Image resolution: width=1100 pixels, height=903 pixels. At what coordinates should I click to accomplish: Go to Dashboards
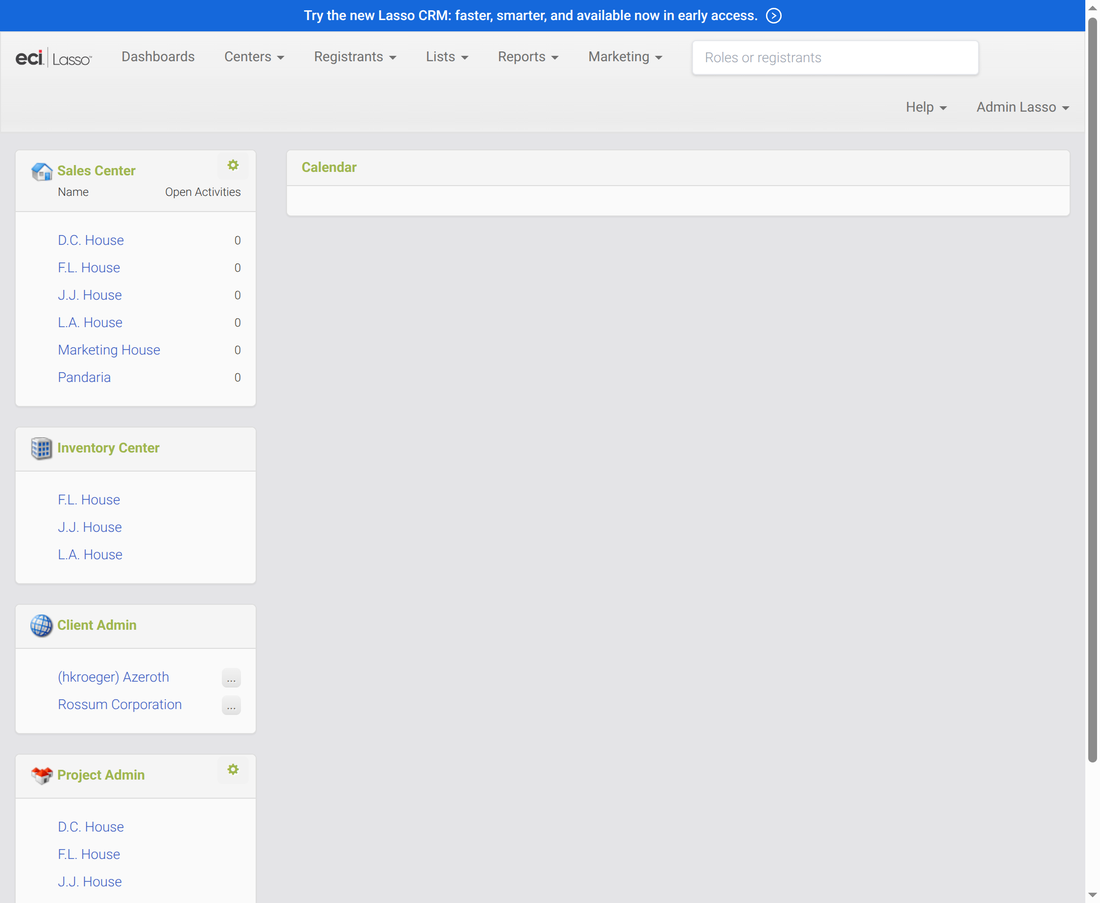[x=158, y=57]
